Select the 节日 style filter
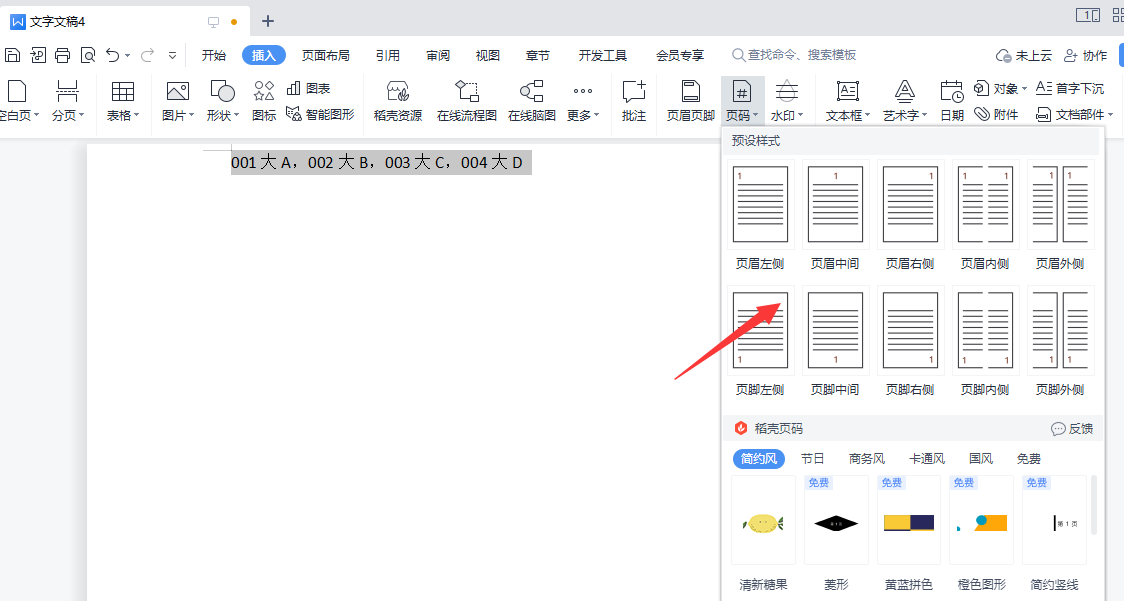Viewport: 1124px width, 601px height. 812,458
